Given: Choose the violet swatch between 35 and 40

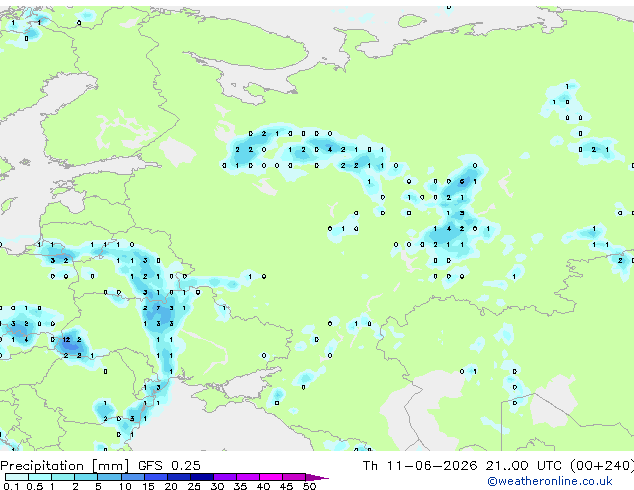Looking at the screenshot, I should coord(248,477).
